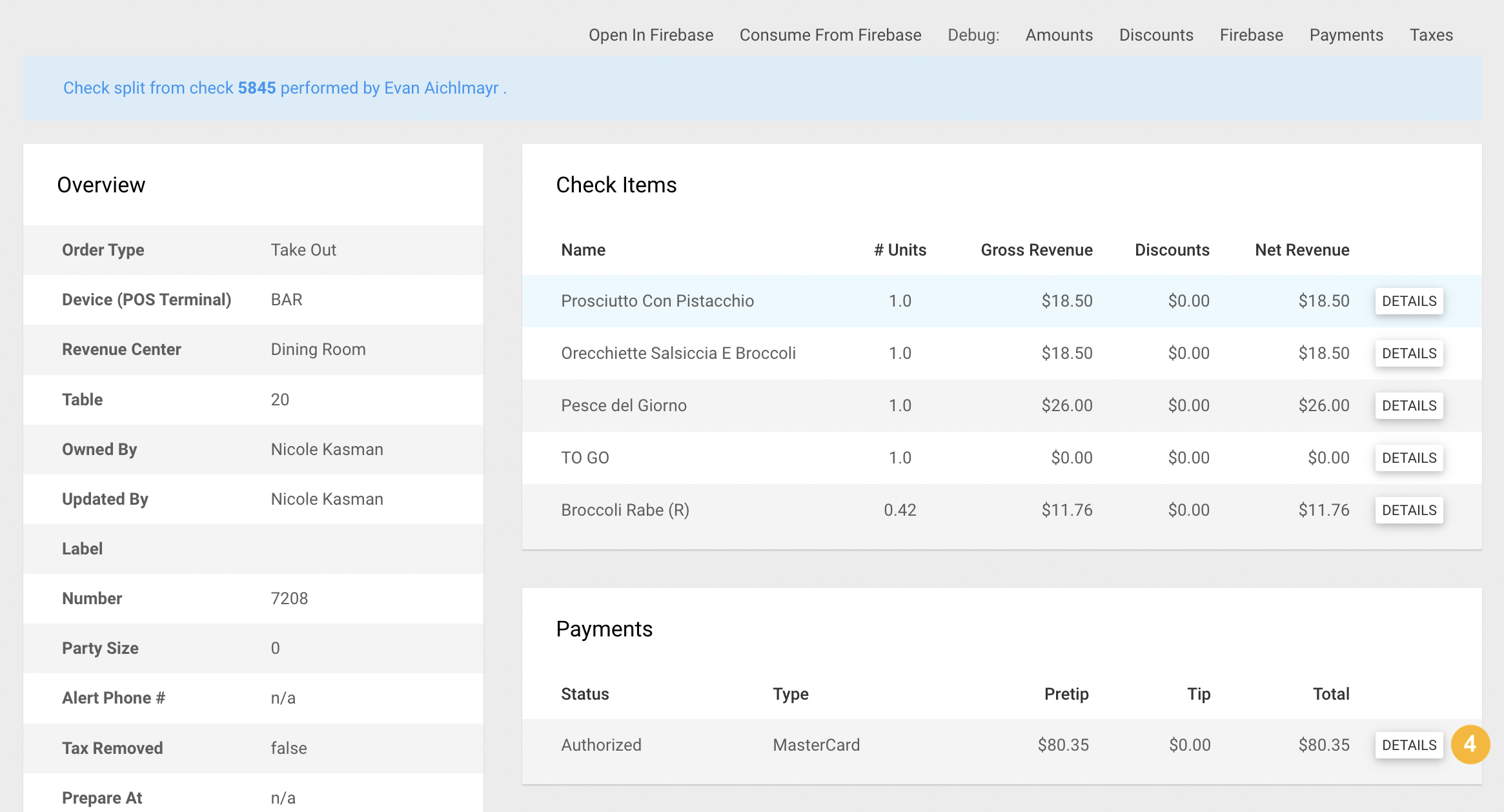
Task: Select the BAR device value
Action: pyautogui.click(x=287, y=299)
